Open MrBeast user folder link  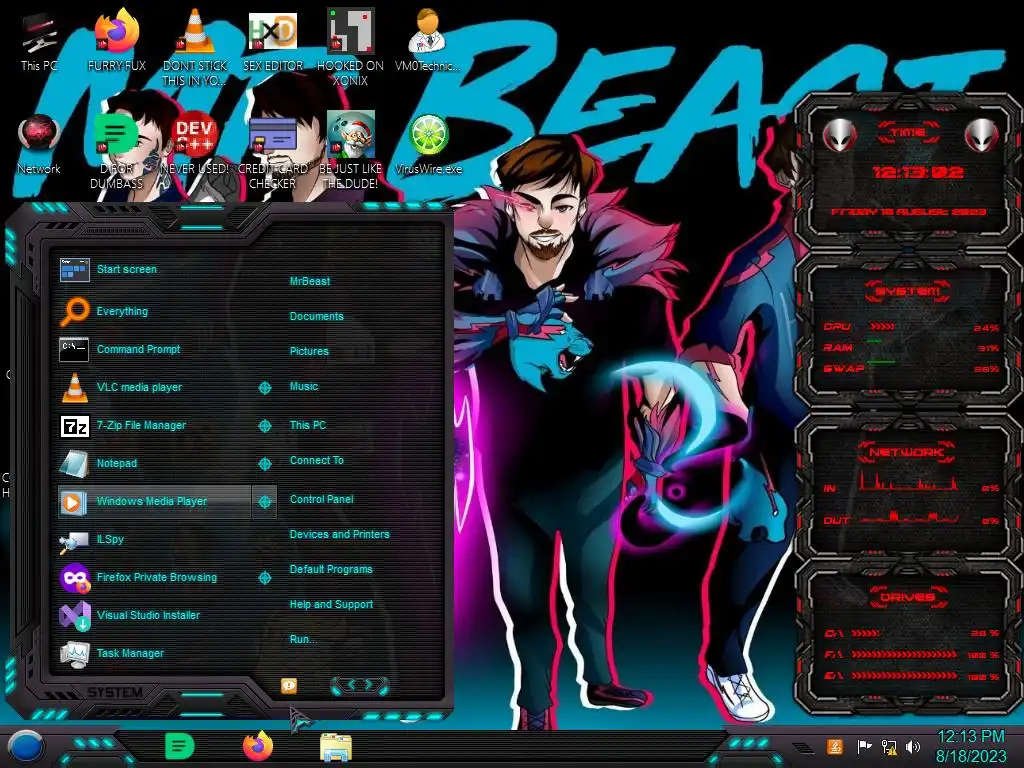pos(310,281)
